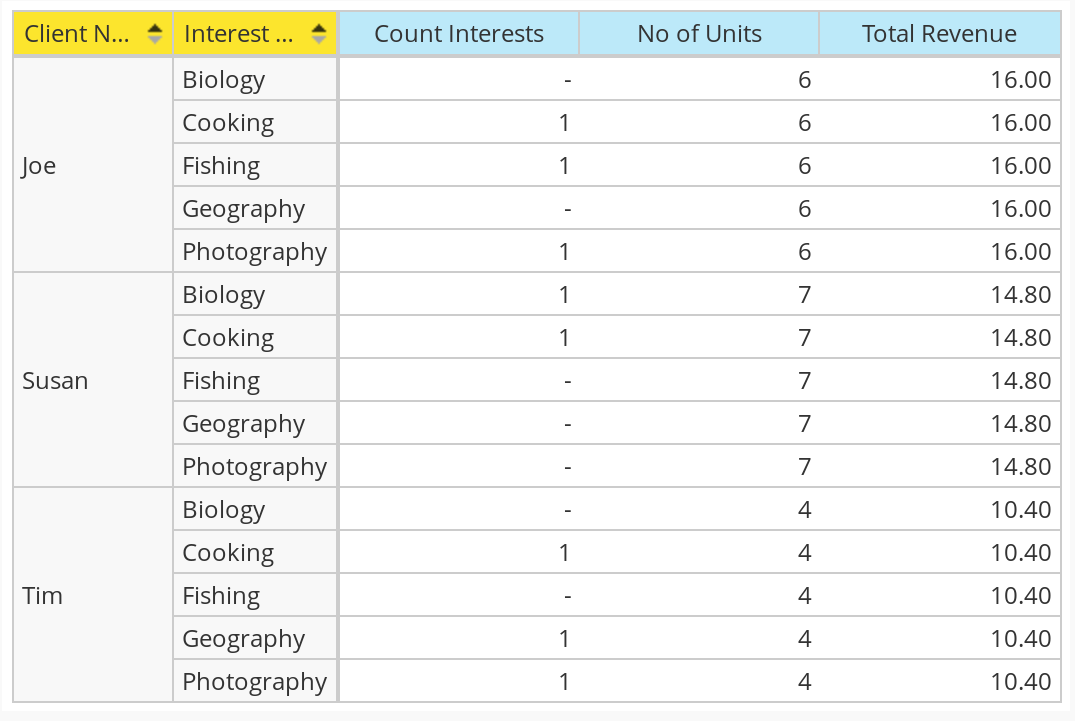The width and height of the screenshot is (1075, 721).
Task: Select No of Units value for Joe's Fishing
Action: pyautogui.click(x=699, y=166)
